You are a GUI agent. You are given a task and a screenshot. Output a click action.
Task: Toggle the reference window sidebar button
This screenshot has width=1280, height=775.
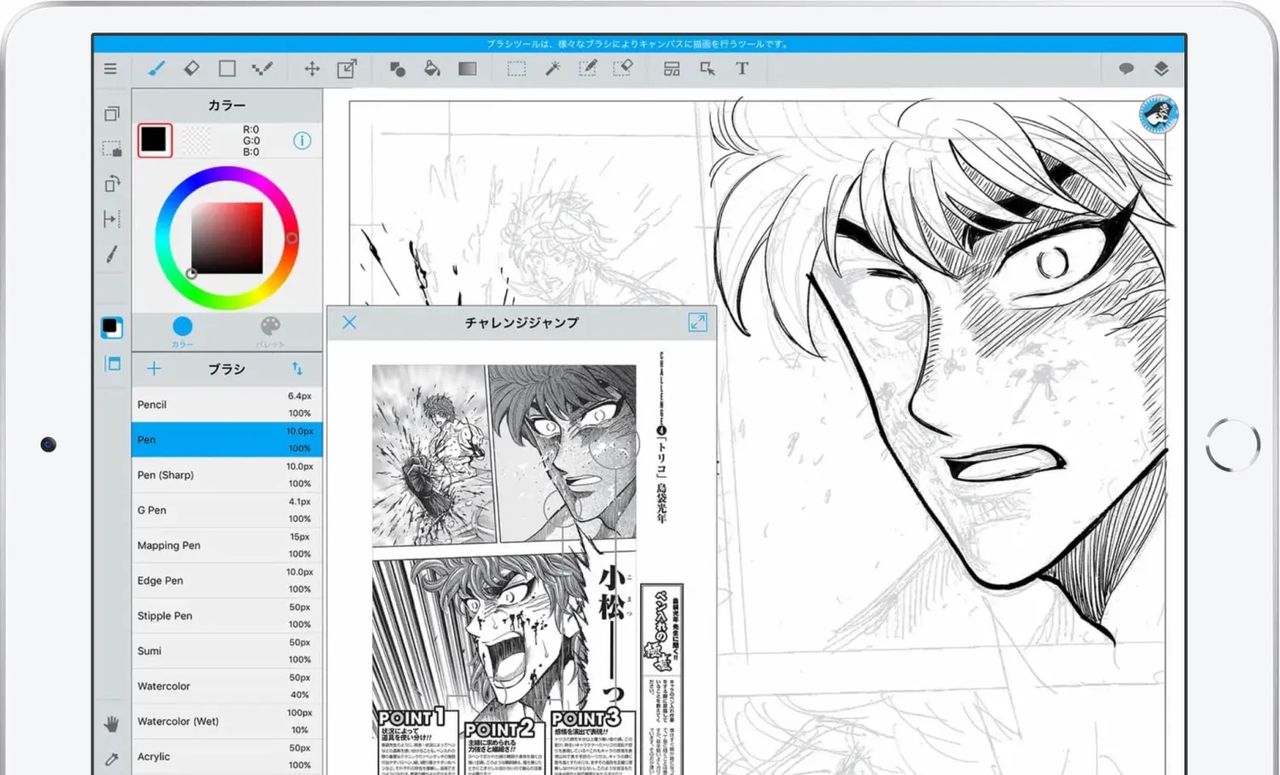coord(112,364)
